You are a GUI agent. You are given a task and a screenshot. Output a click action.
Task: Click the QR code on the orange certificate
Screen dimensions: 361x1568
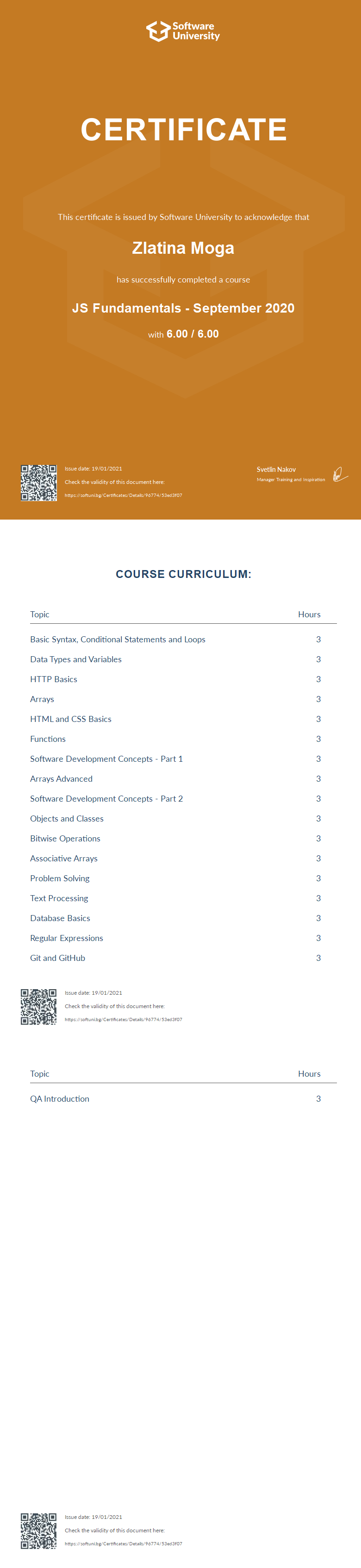[39, 483]
